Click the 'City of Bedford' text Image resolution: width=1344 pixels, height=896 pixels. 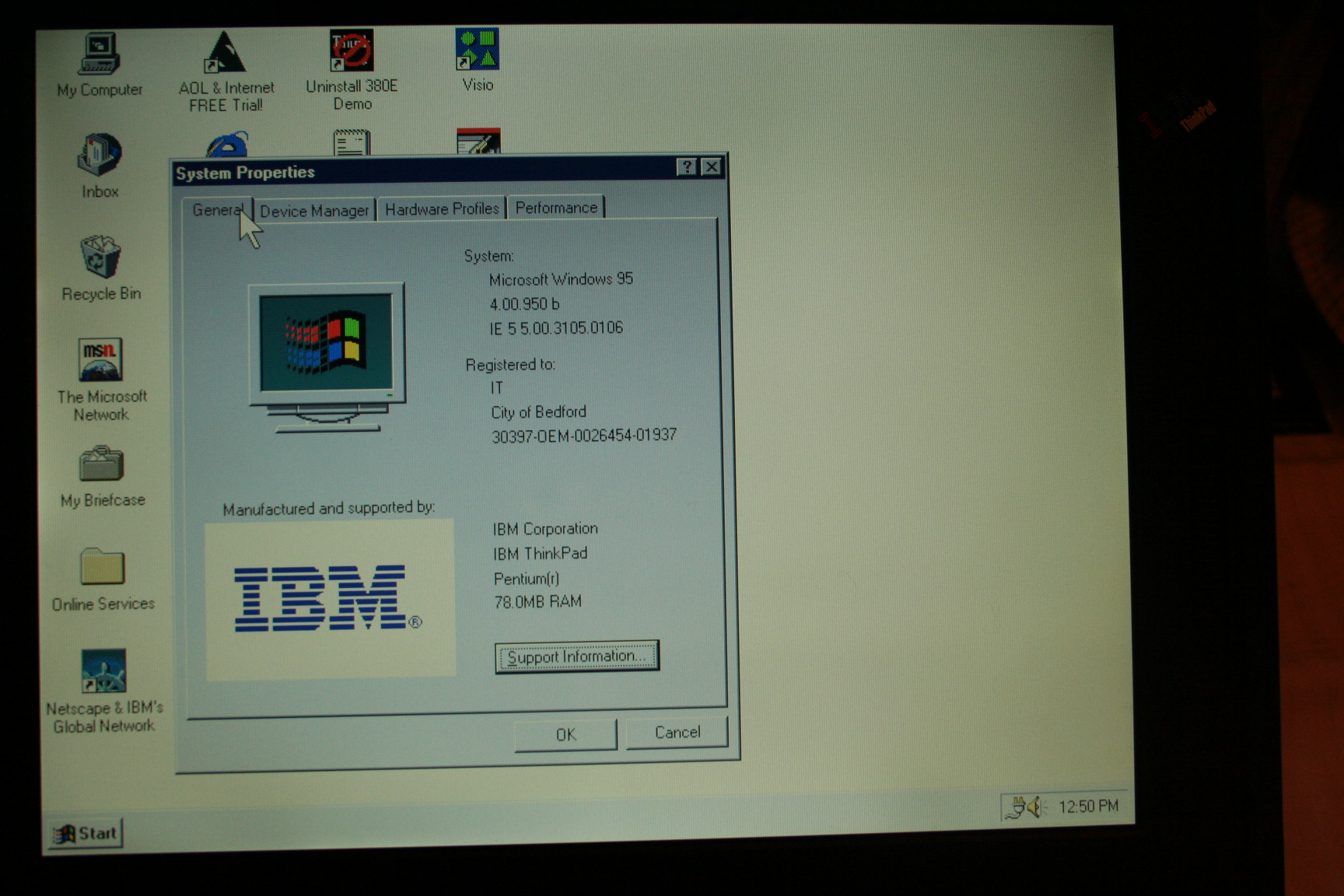pos(538,412)
